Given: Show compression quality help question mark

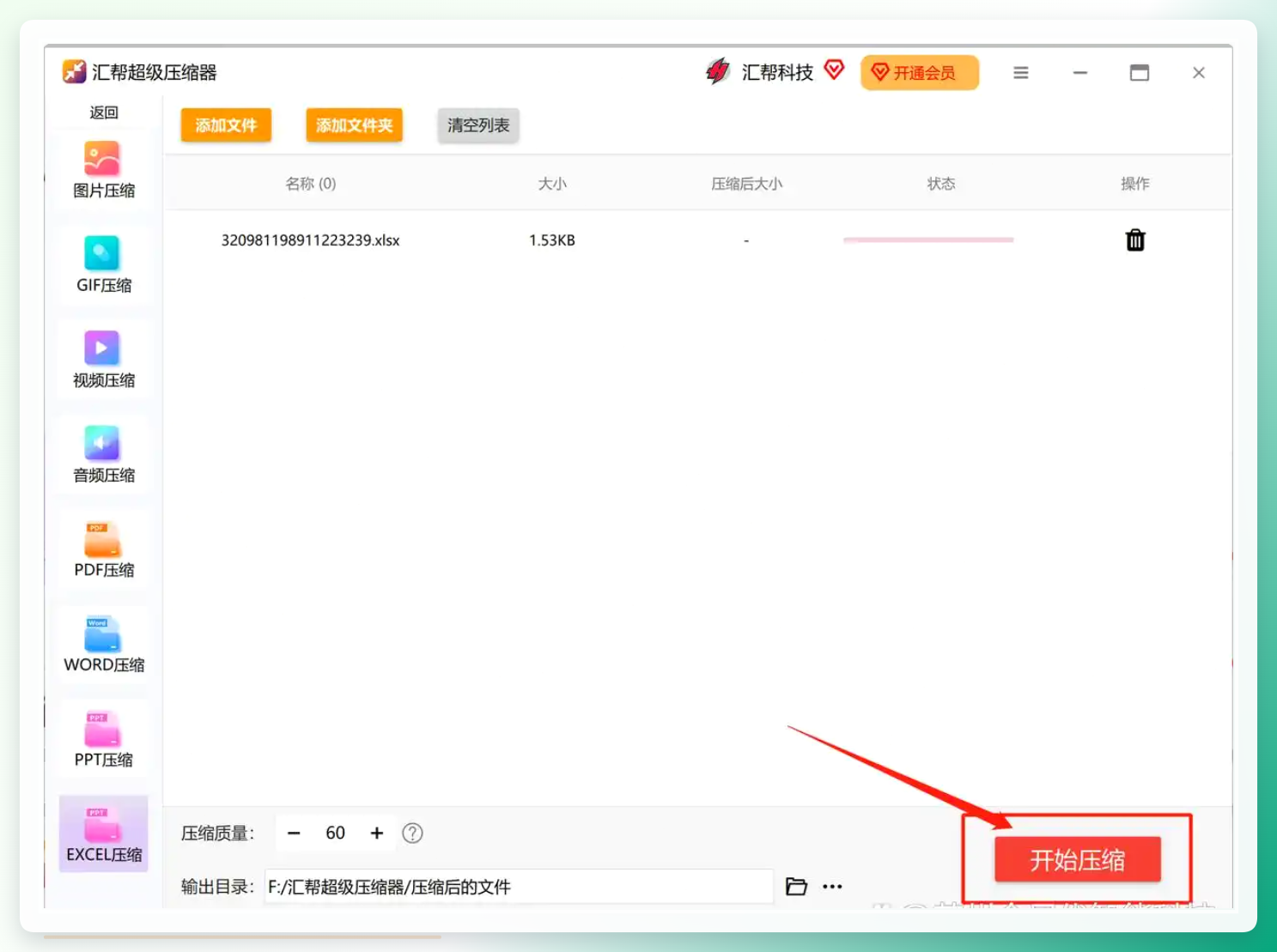Looking at the screenshot, I should 412,834.
